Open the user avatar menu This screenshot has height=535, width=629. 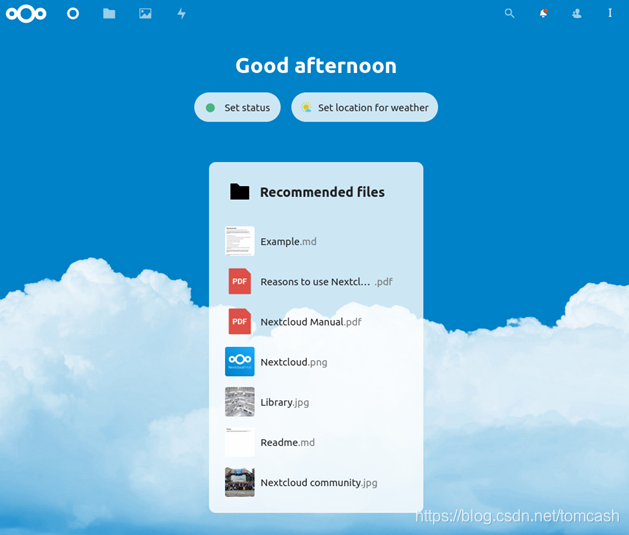coord(610,13)
